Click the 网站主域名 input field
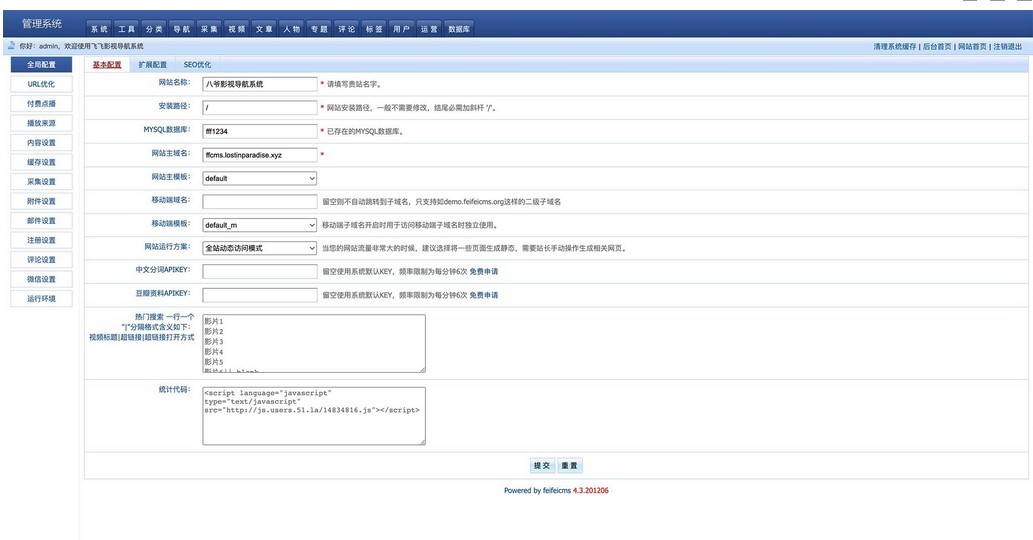The width and height of the screenshot is (1033, 540). (x=260, y=155)
